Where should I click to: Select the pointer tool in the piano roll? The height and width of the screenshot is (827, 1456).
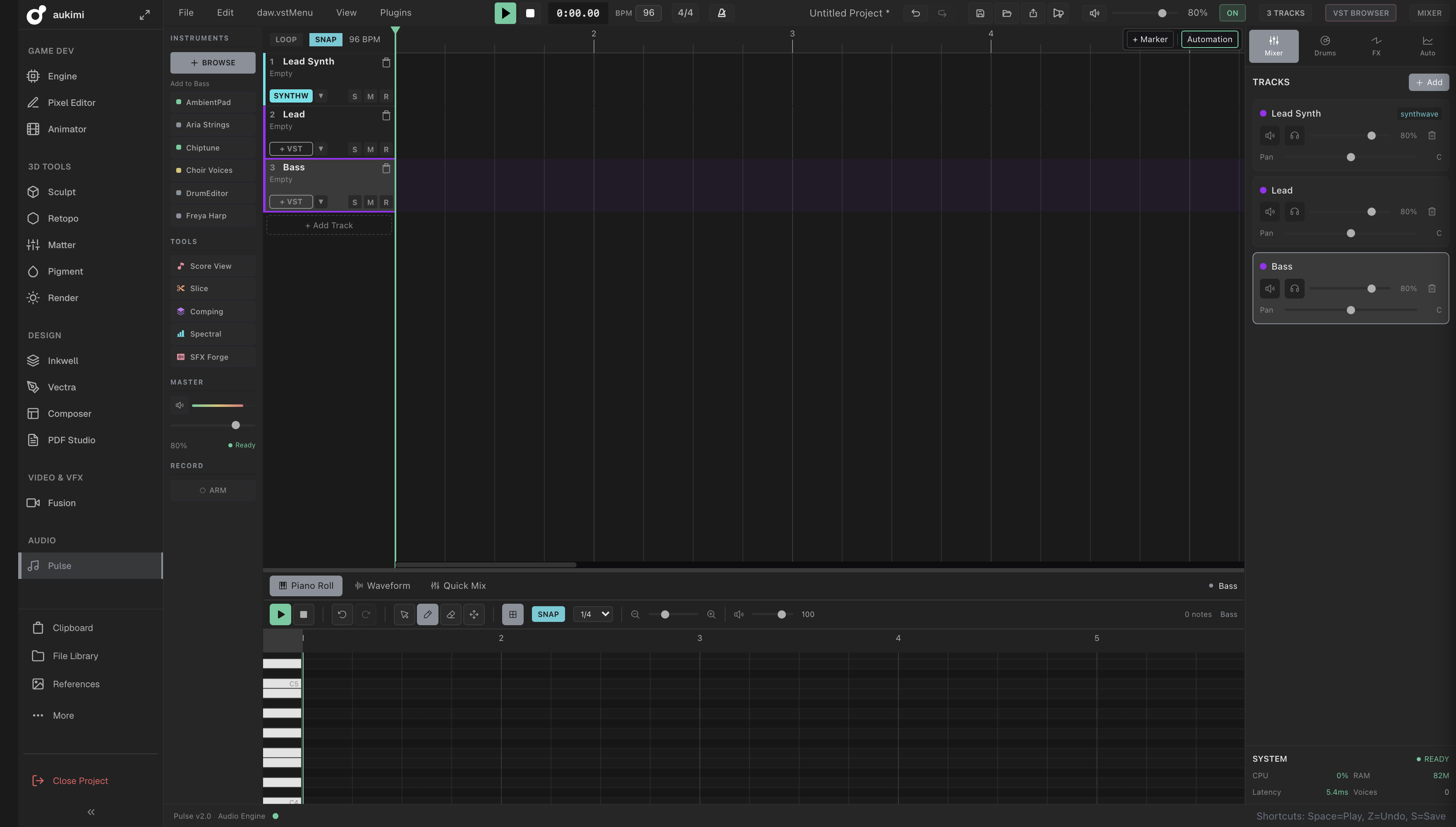(405, 614)
